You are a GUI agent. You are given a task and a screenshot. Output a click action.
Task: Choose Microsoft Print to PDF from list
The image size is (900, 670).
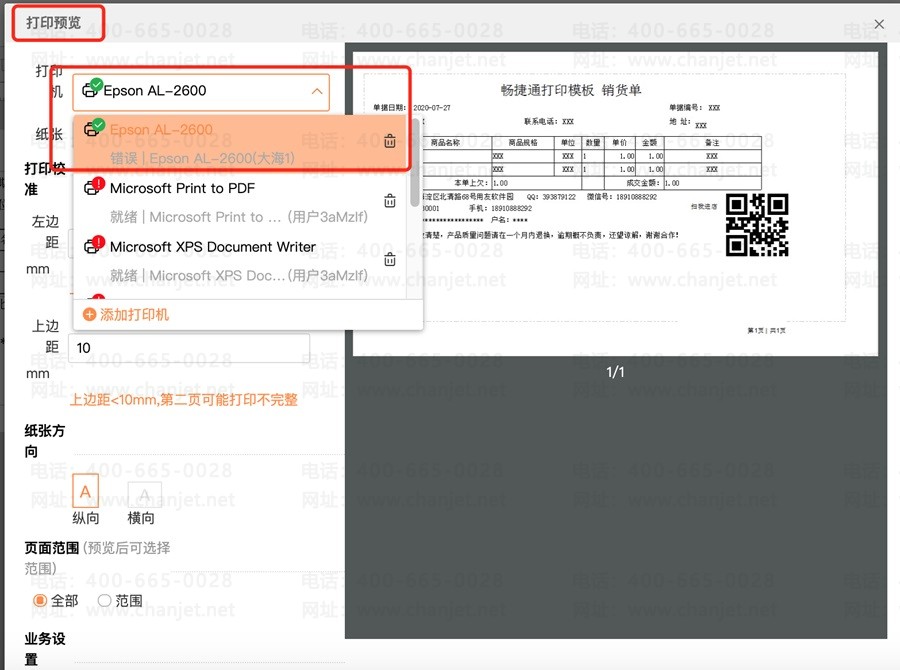click(182, 188)
